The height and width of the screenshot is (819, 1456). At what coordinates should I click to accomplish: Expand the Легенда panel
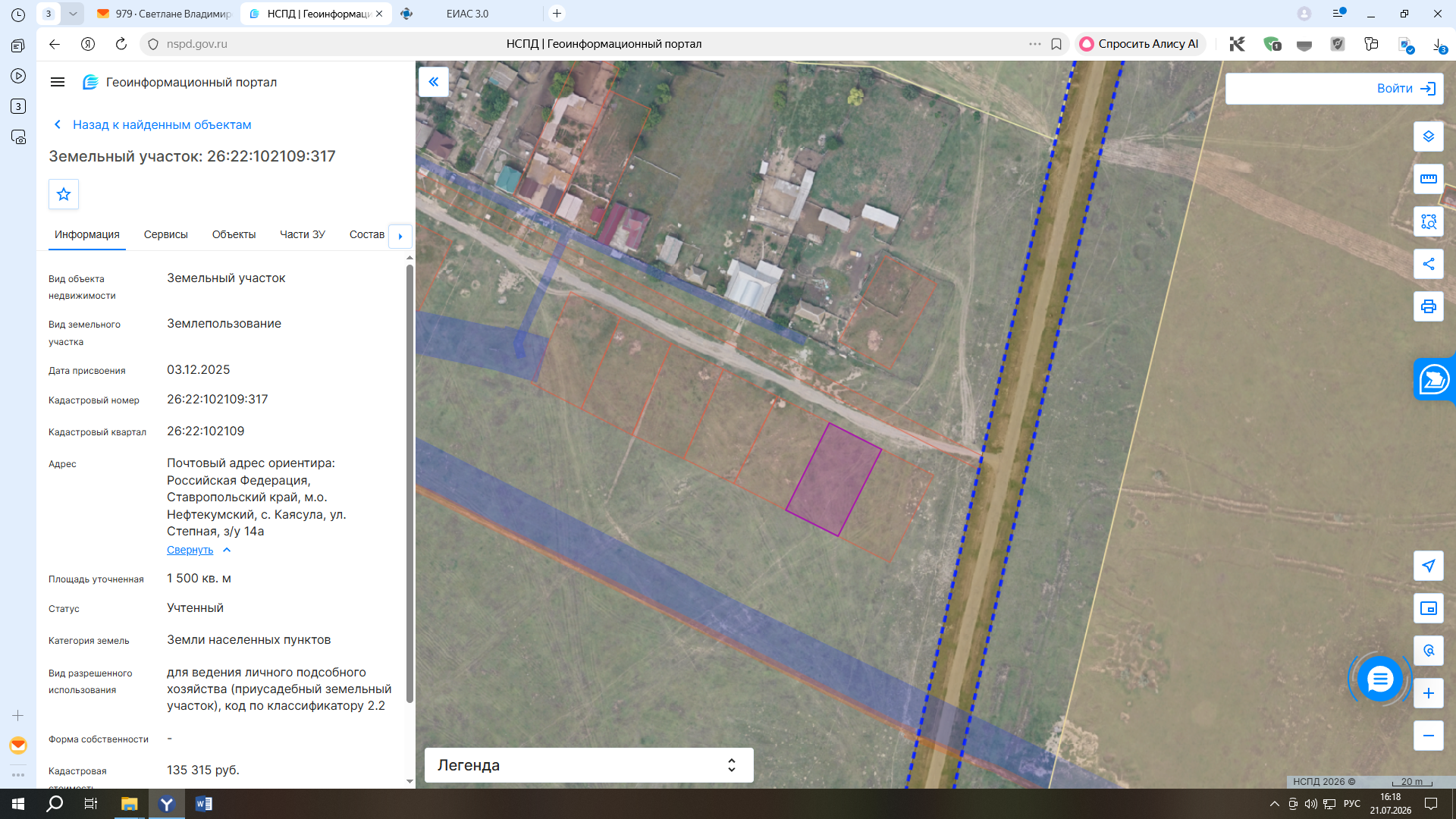(x=588, y=765)
